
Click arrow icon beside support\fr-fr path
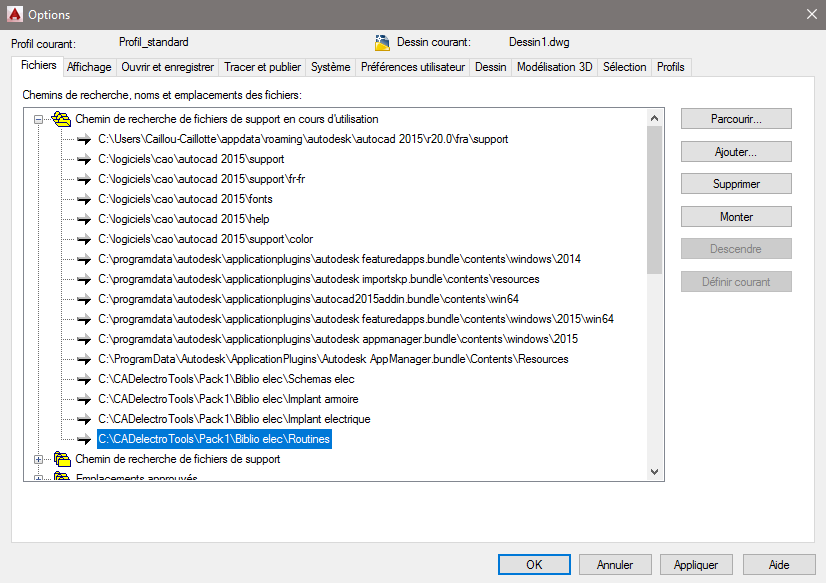[x=84, y=179]
